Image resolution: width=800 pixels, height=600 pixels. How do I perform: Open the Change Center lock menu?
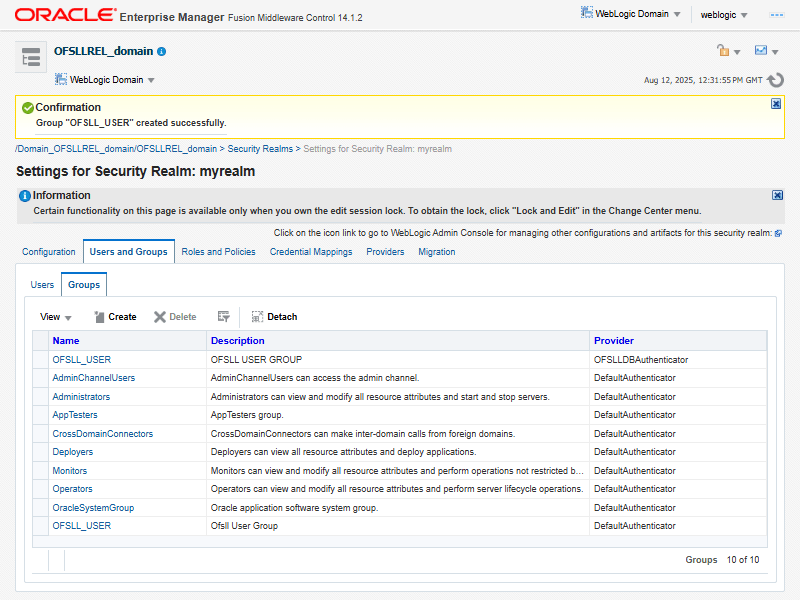[728, 51]
